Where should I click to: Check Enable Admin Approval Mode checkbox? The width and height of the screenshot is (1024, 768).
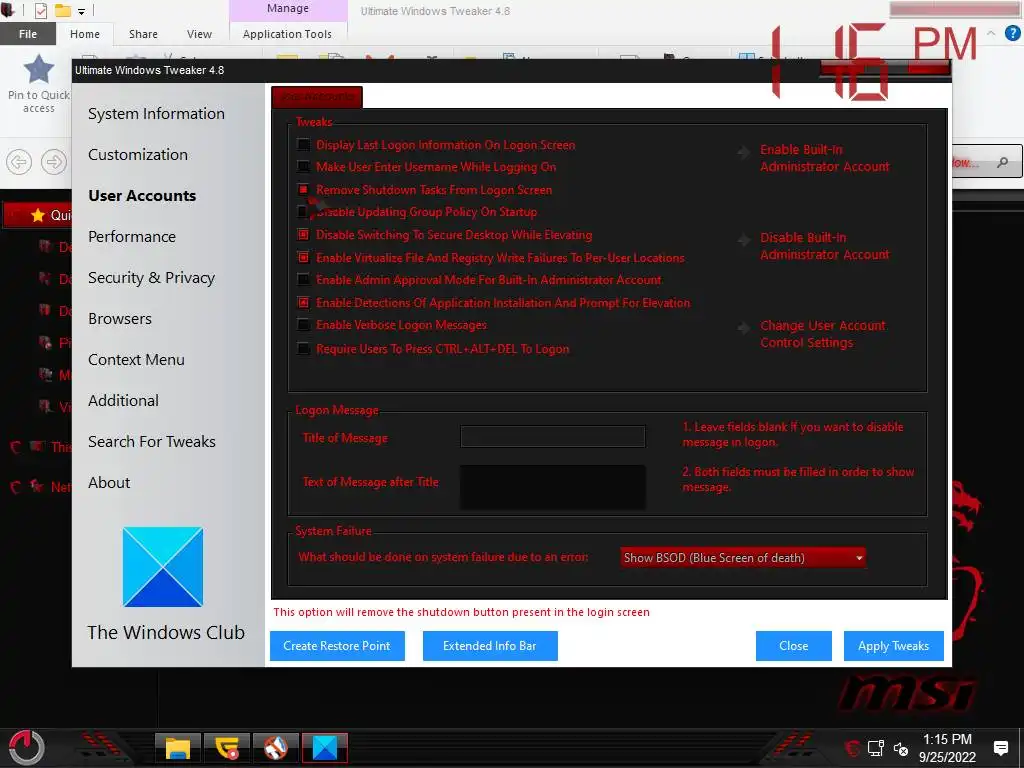pyautogui.click(x=303, y=280)
